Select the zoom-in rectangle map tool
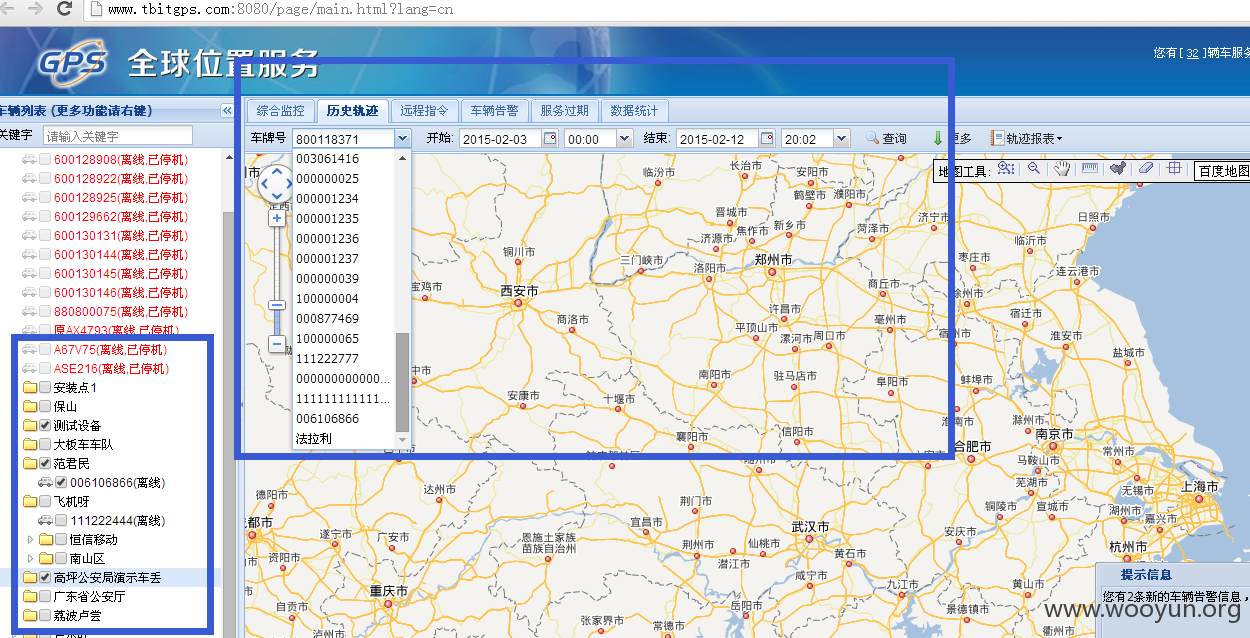 point(1006,169)
